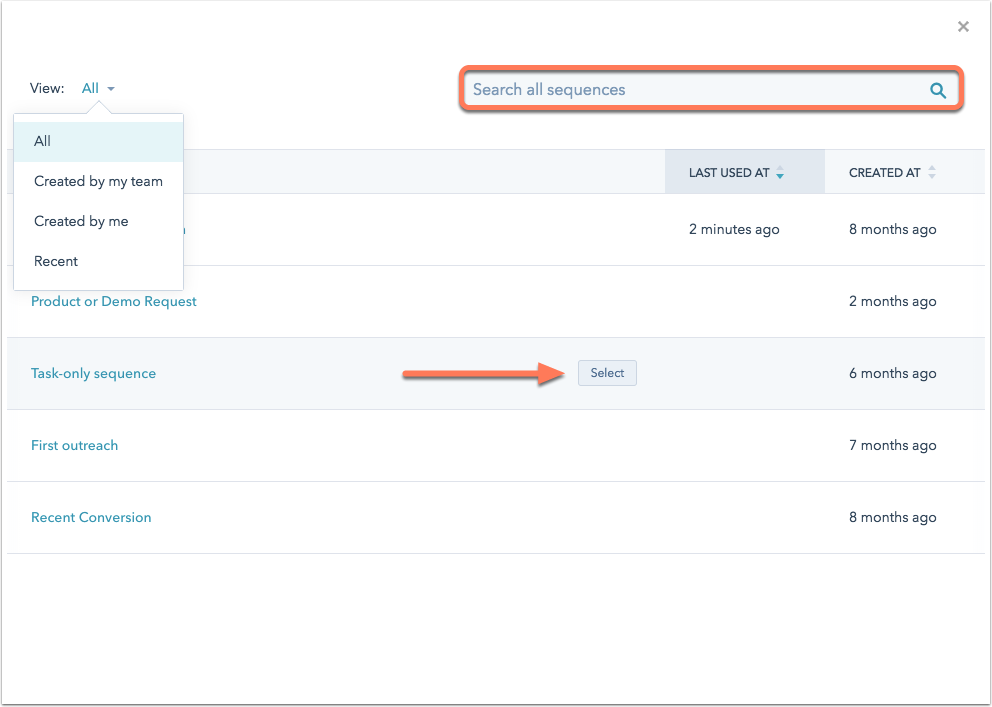Open Product or Demo Request sequence
Viewport: 992px width, 707px height.
pos(114,302)
